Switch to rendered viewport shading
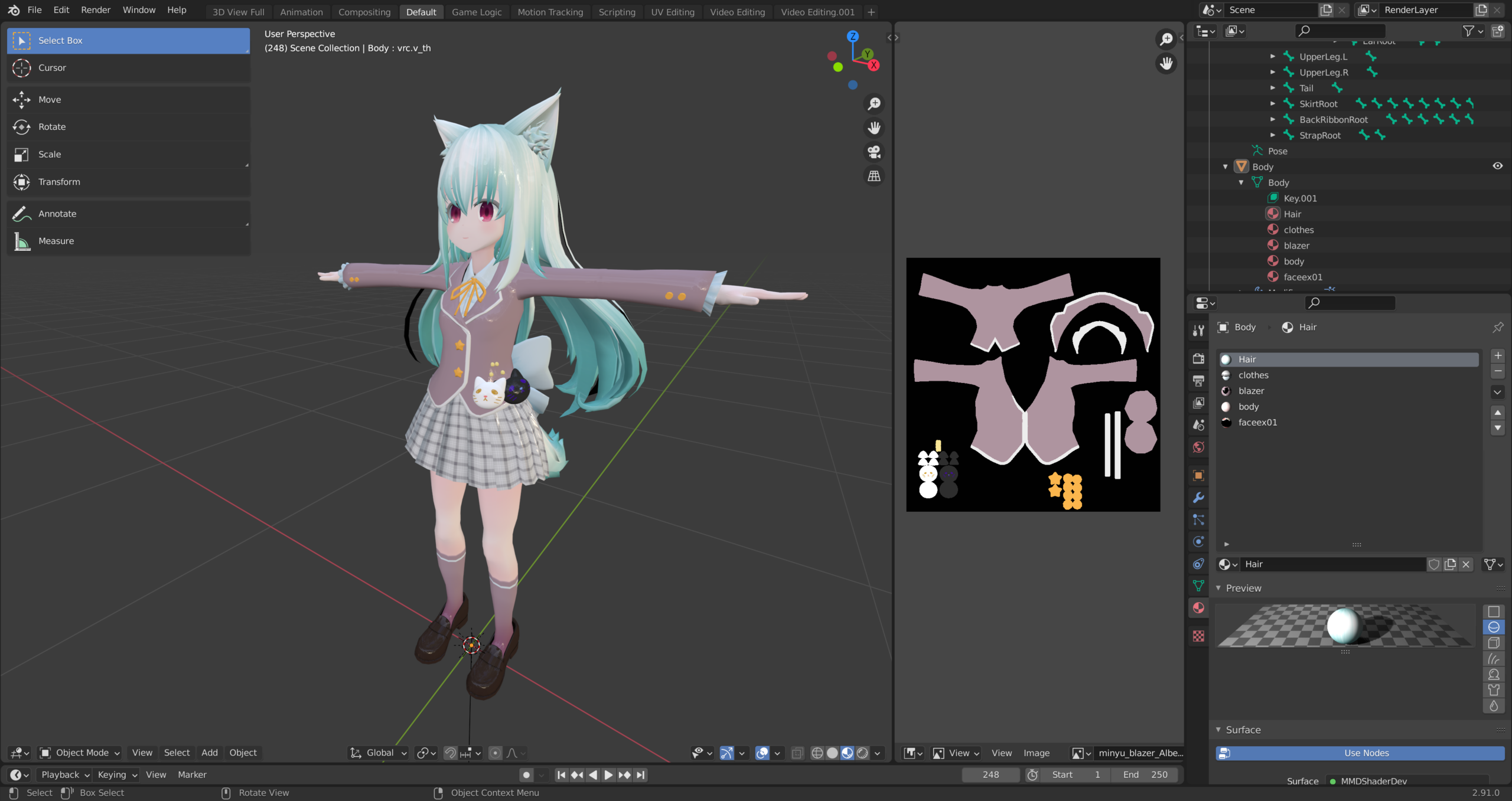The height and width of the screenshot is (801, 1512). pyautogui.click(x=863, y=753)
